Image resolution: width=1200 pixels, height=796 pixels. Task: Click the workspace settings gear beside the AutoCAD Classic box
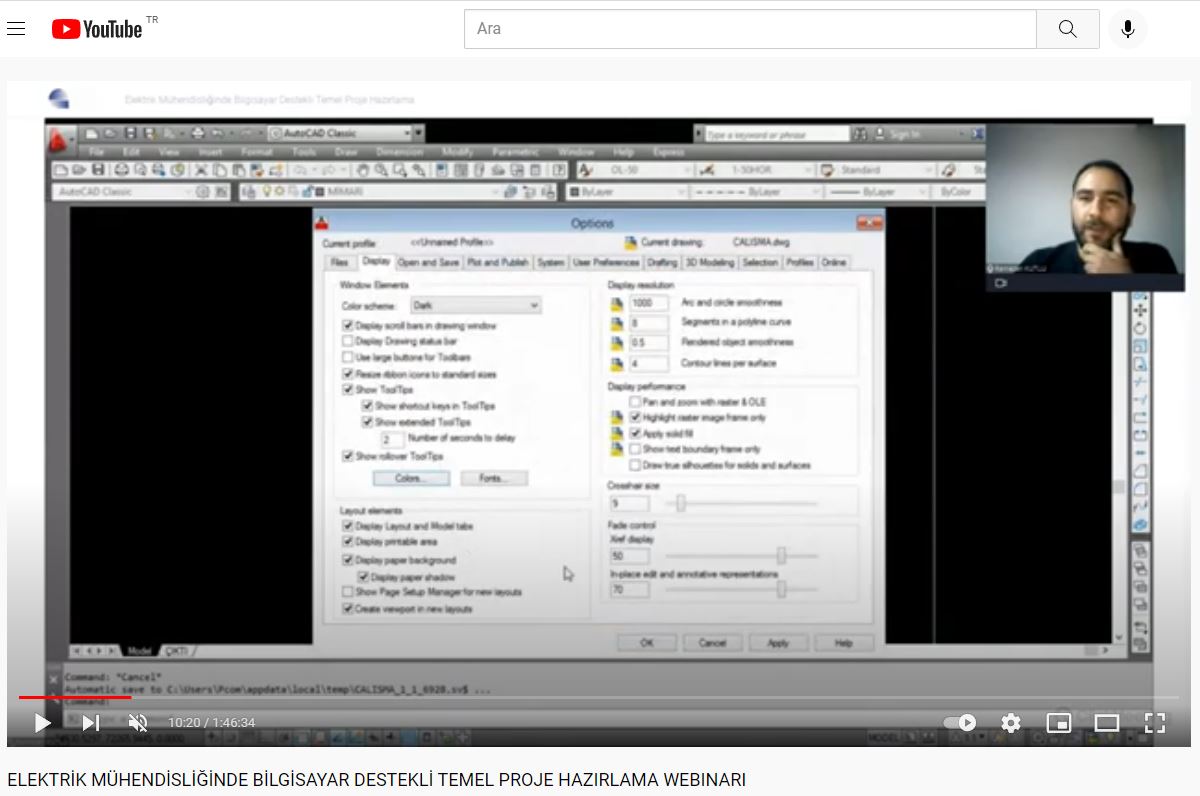203,191
